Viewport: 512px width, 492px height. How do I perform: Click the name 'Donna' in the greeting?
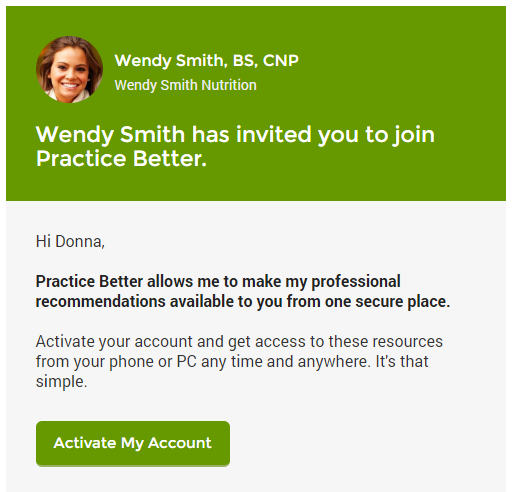pos(78,241)
